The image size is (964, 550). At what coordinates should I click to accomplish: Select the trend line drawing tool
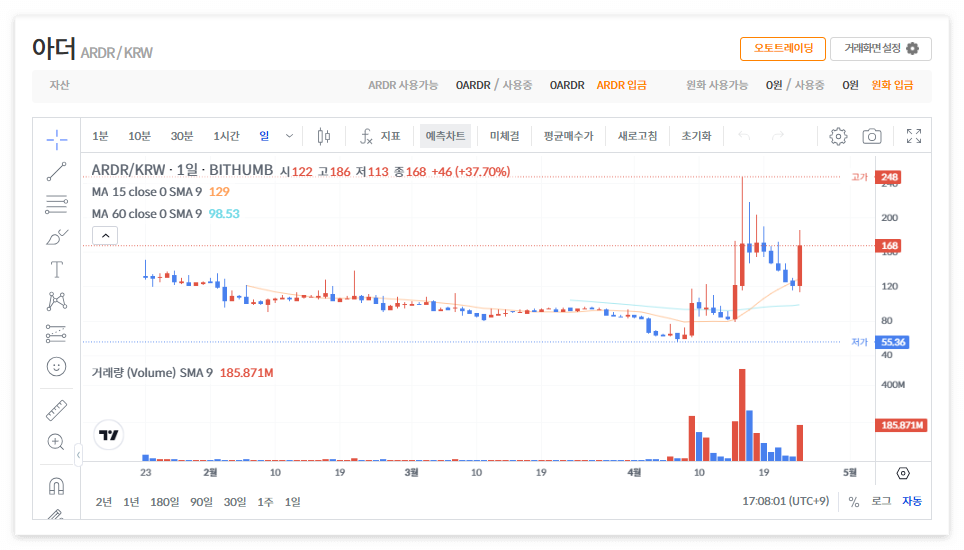point(57,171)
